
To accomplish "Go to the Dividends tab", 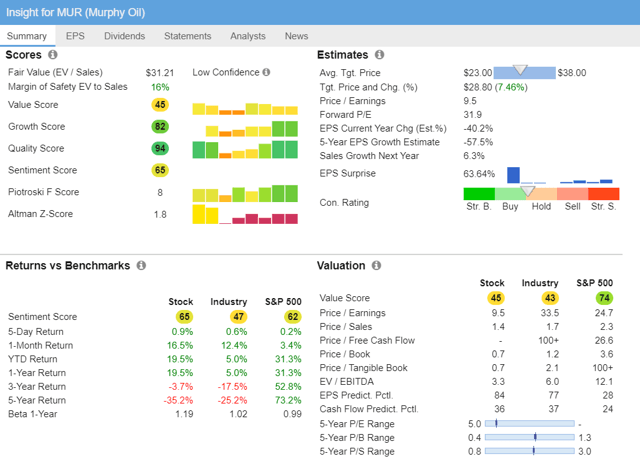I will click(124, 36).
